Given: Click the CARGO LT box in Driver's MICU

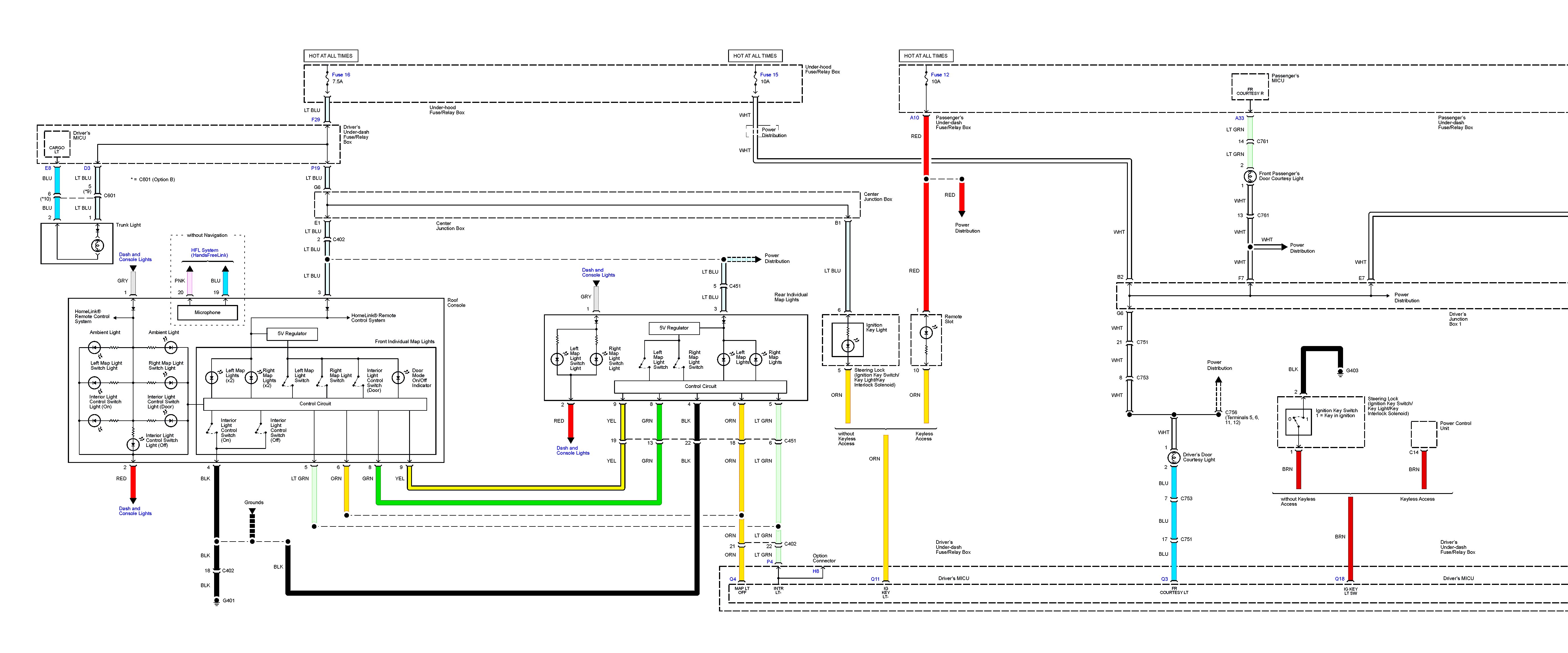Looking at the screenshot, I should [57, 148].
